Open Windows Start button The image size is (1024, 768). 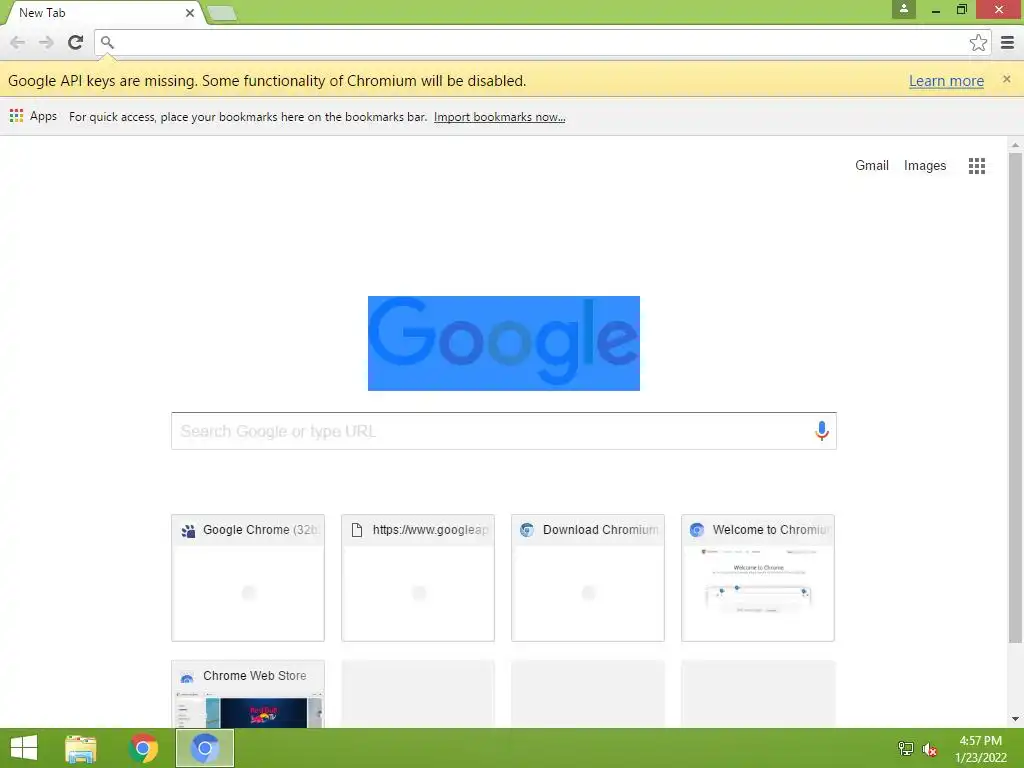coord(24,748)
